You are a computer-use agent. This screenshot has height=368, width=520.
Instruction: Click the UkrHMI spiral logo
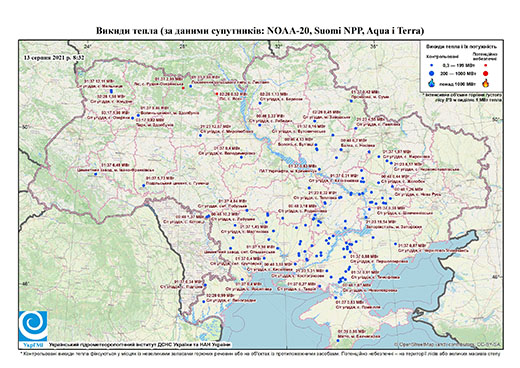(x=33, y=327)
